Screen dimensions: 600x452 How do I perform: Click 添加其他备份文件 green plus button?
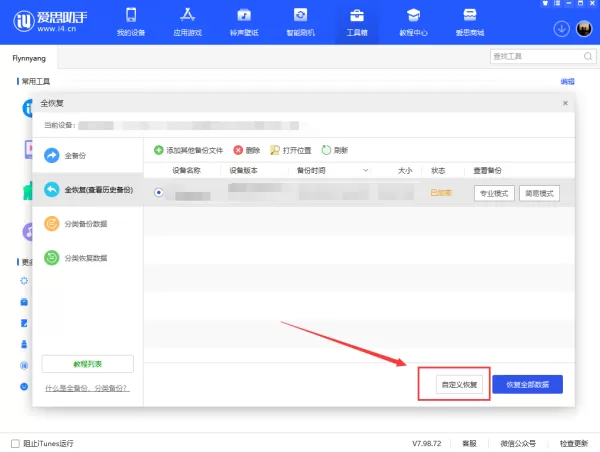188,150
